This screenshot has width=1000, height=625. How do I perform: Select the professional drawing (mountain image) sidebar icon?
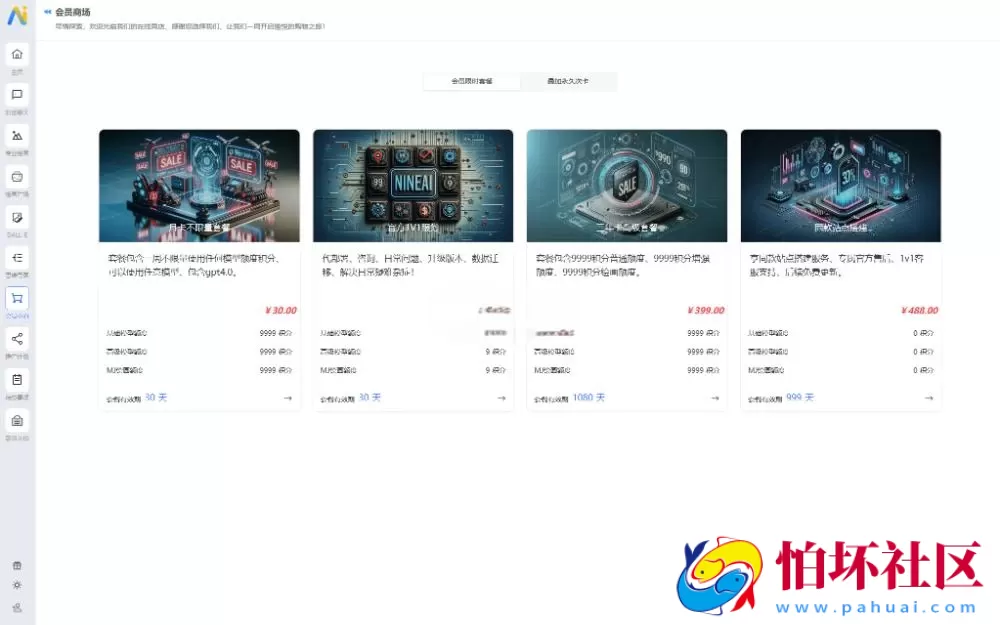17,135
